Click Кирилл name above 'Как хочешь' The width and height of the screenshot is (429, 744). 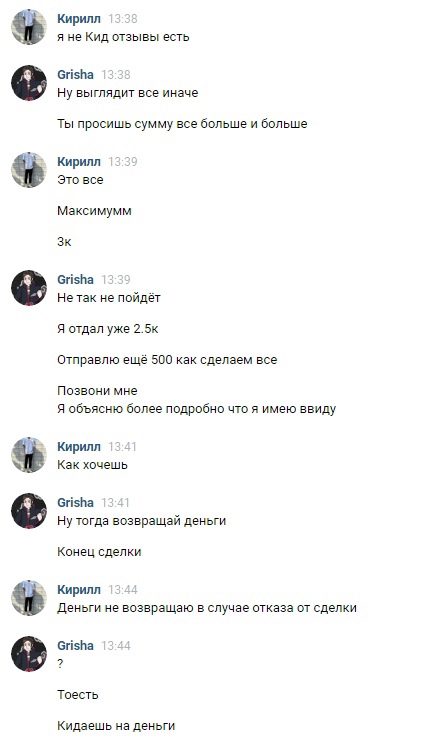(79, 447)
